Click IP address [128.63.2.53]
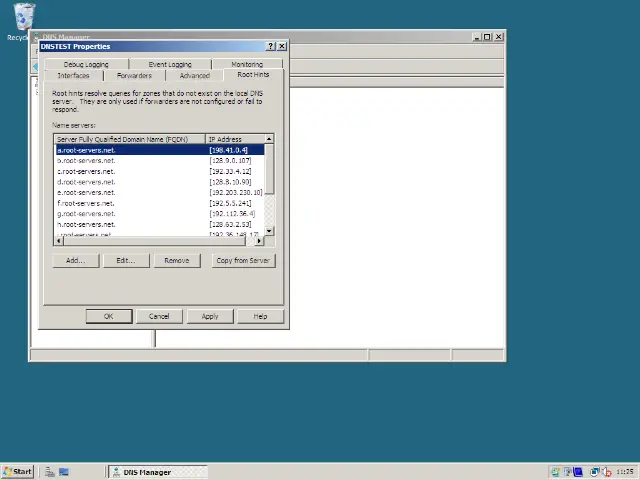The image size is (640, 480). tap(230, 224)
